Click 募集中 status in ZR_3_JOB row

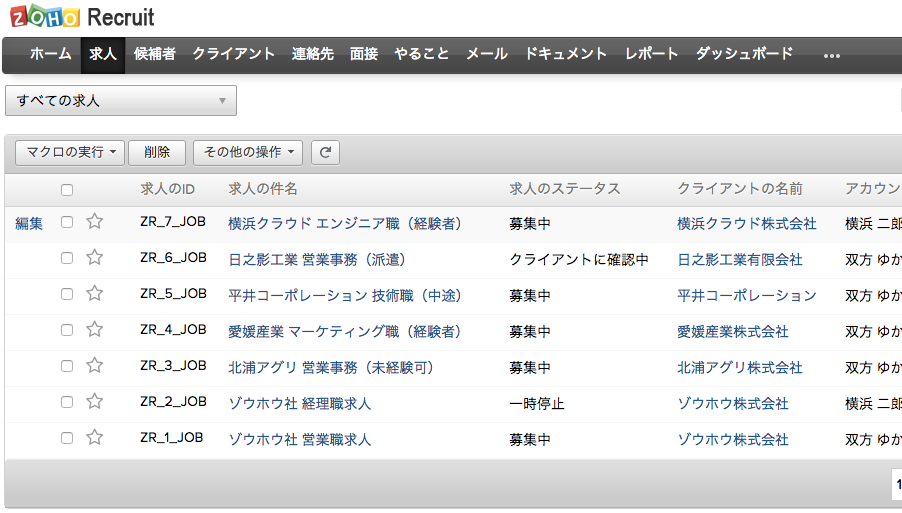tap(530, 367)
